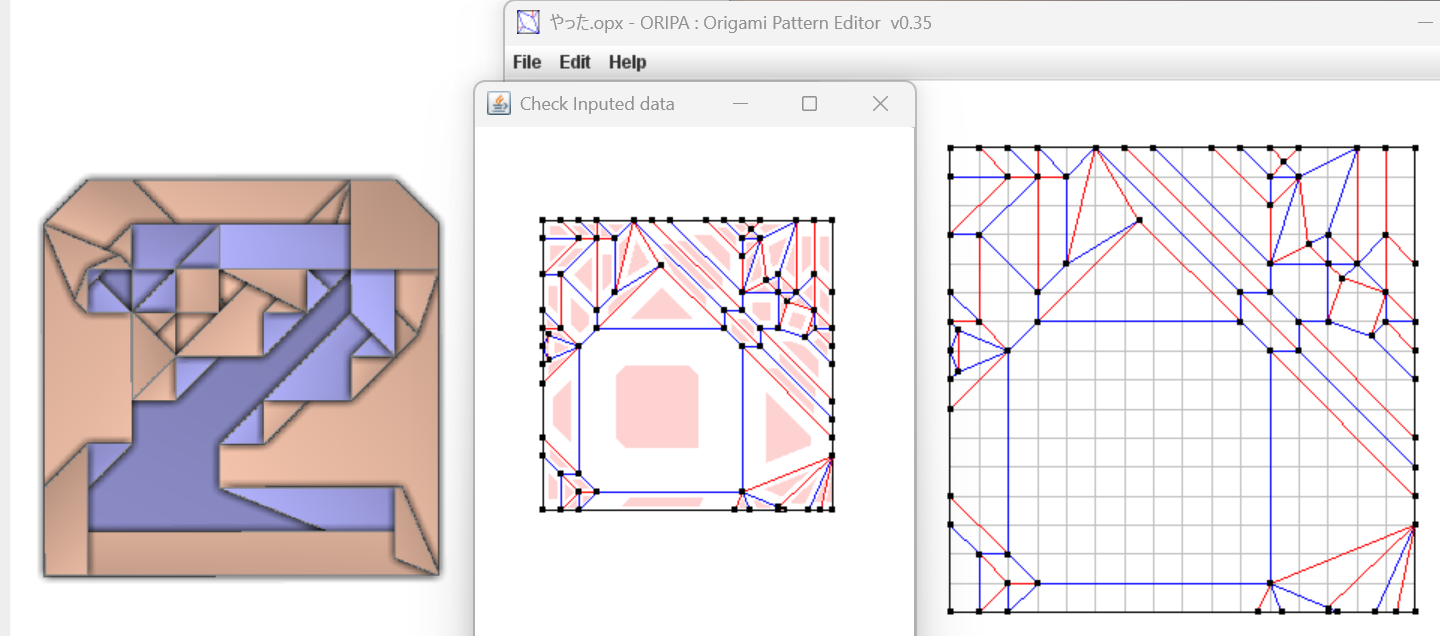Minimize the ORIPA main editor window
This screenshot has height=636, width=1440.
[x=1423, y=22]
